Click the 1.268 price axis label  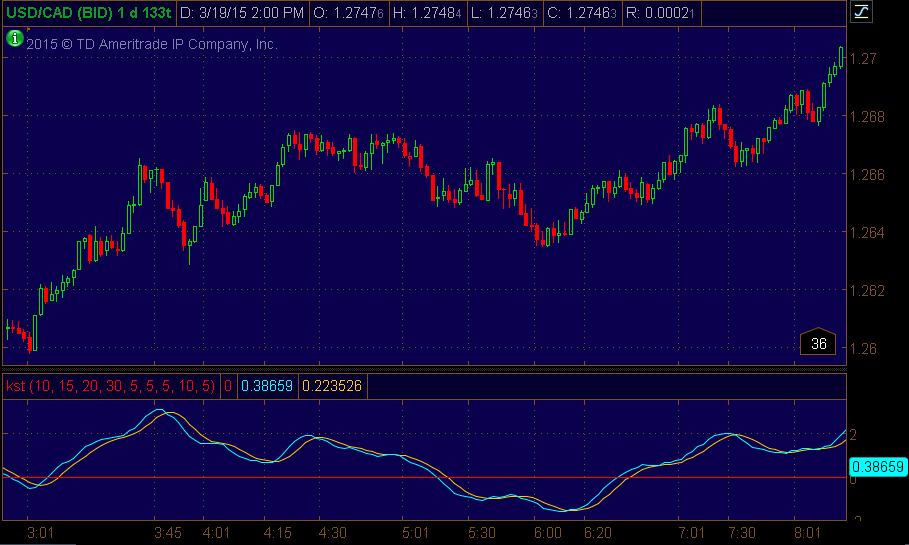[869, 116]
